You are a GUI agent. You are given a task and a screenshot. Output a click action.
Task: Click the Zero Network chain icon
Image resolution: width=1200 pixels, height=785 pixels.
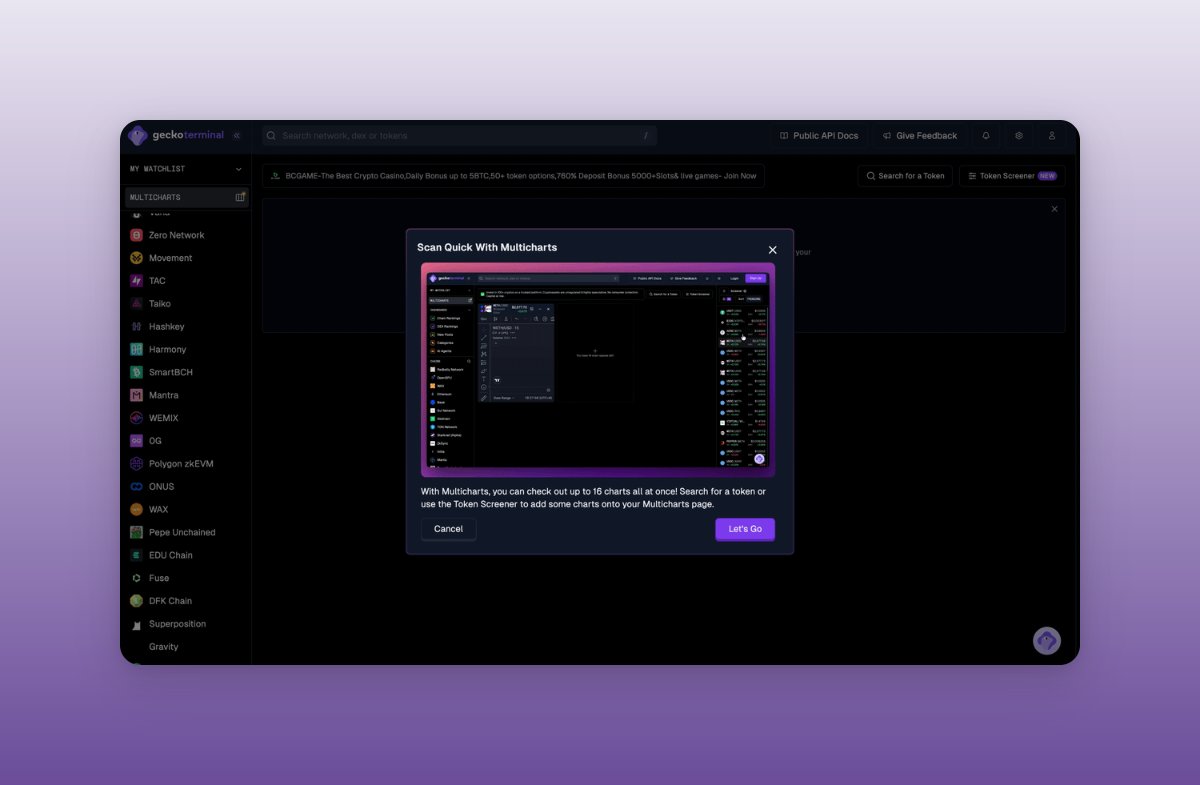tap(137, 235)
